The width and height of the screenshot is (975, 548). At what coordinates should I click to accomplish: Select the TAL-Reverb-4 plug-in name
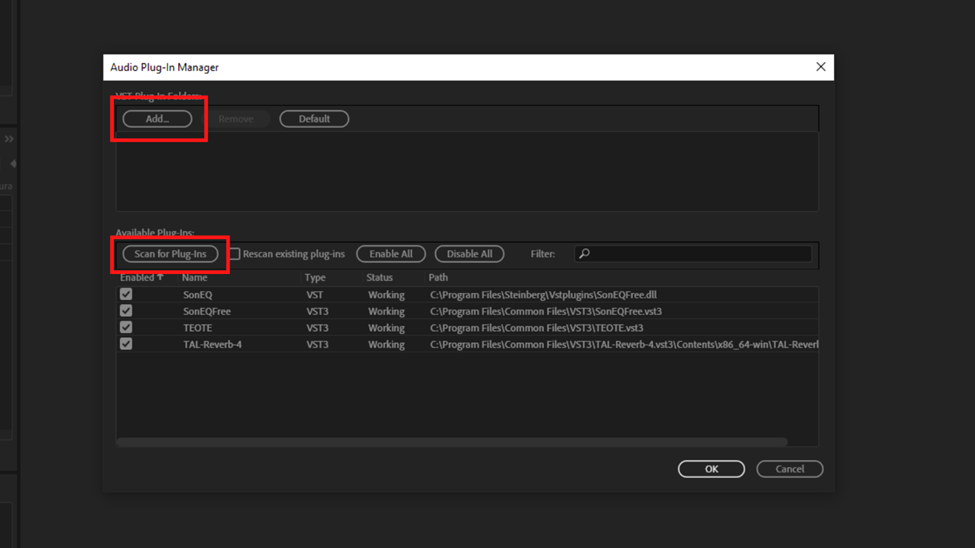pos(212,344)
